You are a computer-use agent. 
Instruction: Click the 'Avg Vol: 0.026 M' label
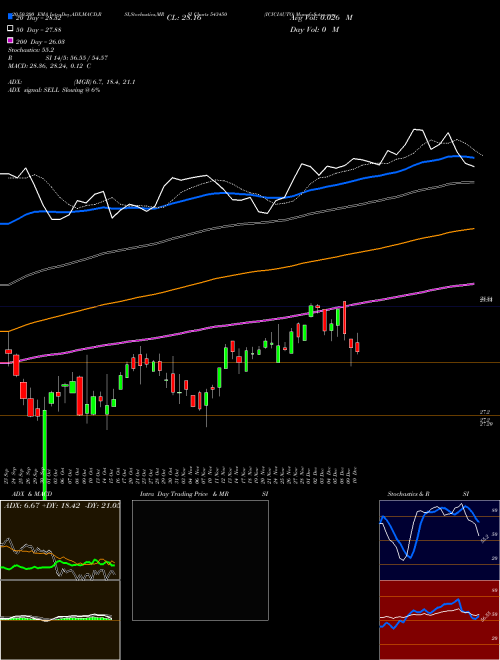321,18
